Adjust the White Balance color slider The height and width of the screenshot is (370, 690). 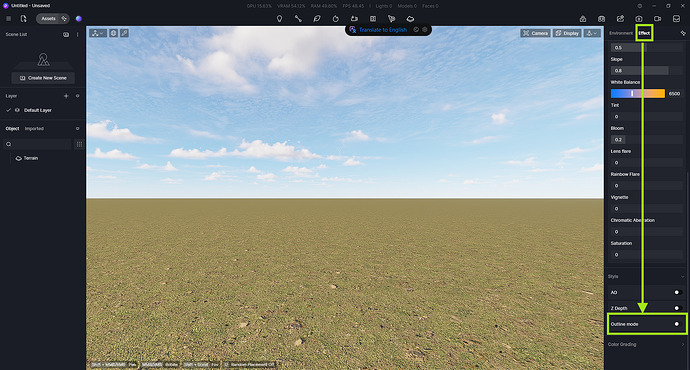point(638,93)
